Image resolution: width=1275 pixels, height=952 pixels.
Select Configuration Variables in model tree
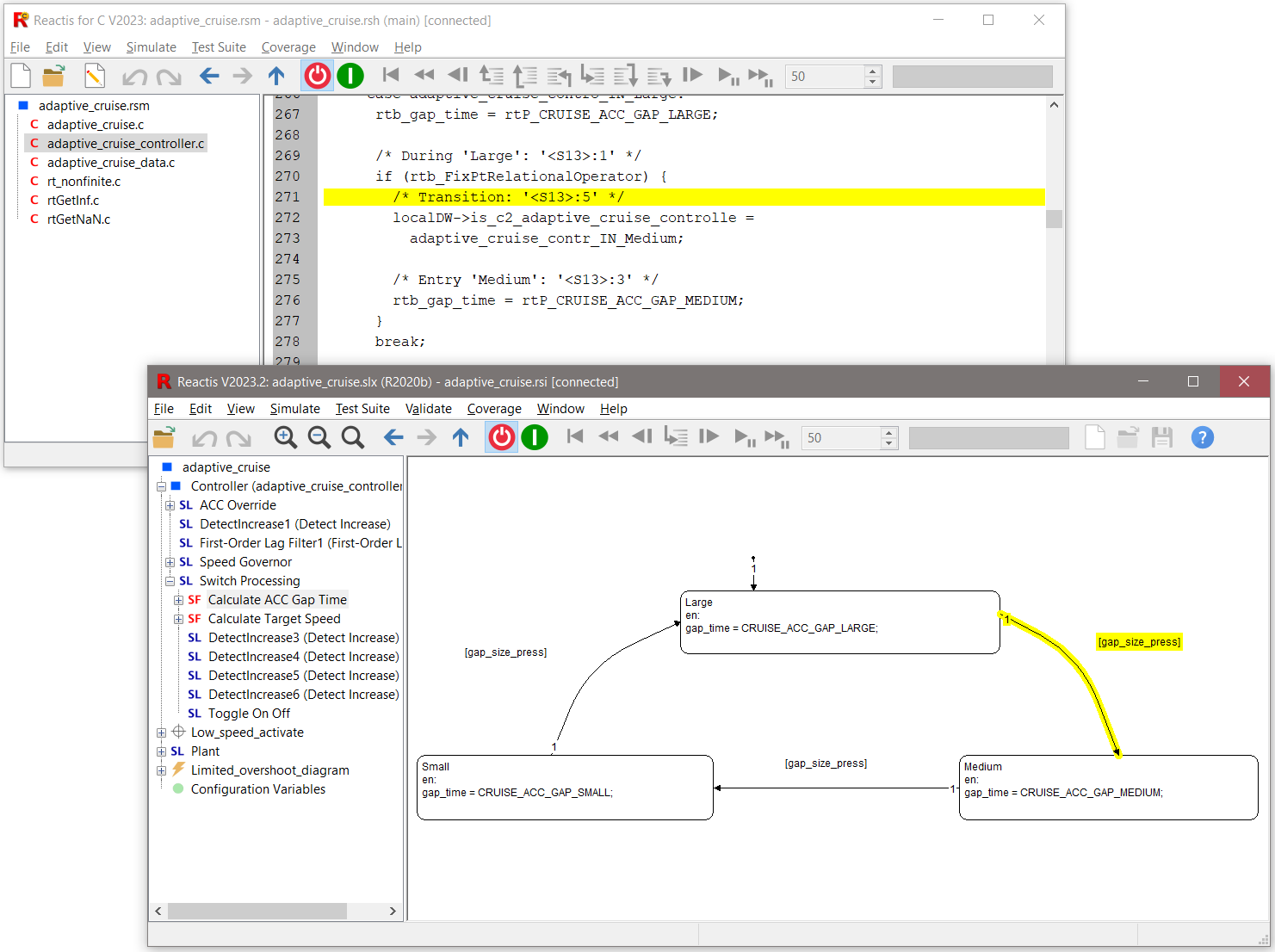coord(257,789)
